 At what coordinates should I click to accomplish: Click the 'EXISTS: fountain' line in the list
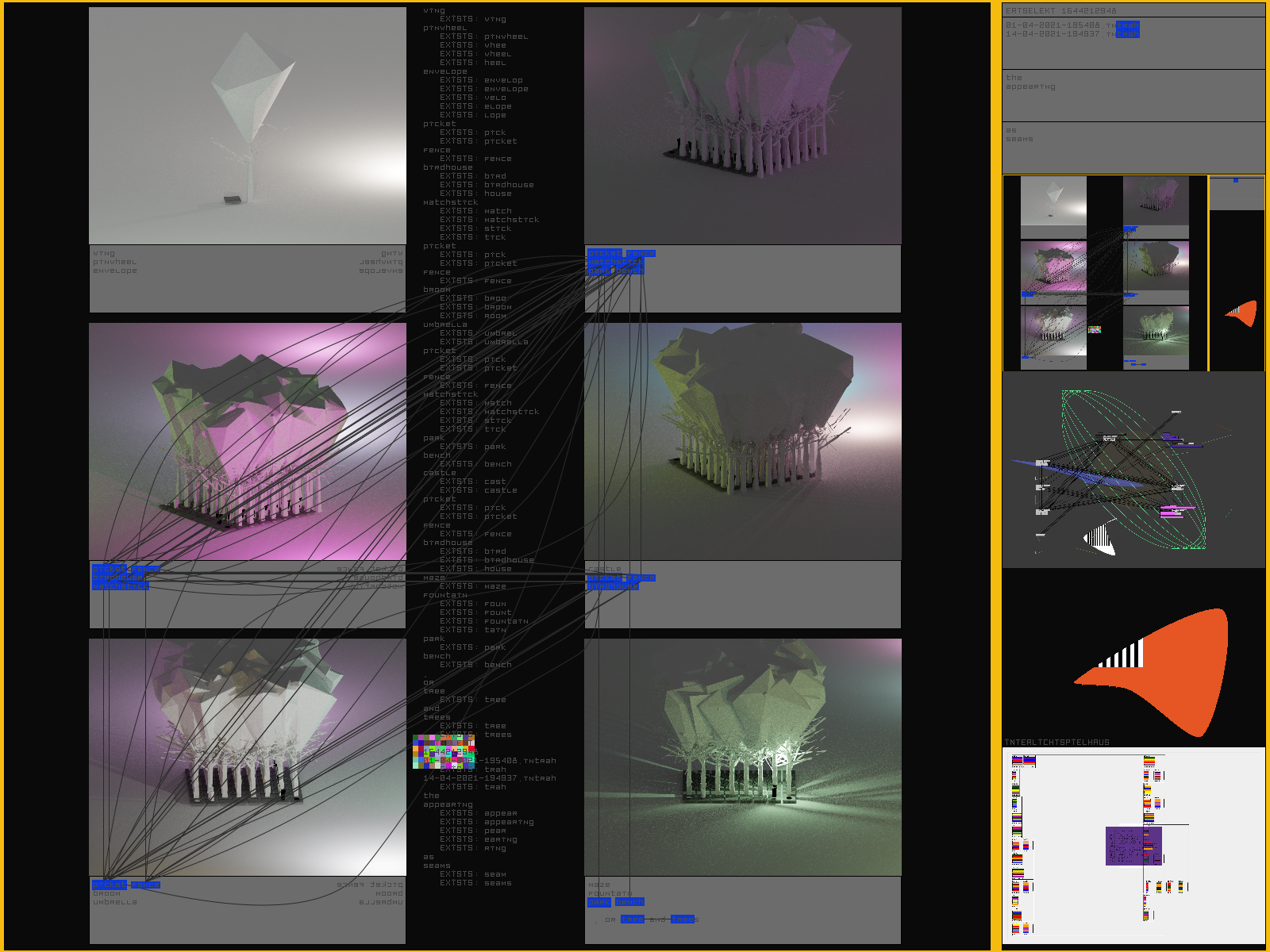coord(483,621)
